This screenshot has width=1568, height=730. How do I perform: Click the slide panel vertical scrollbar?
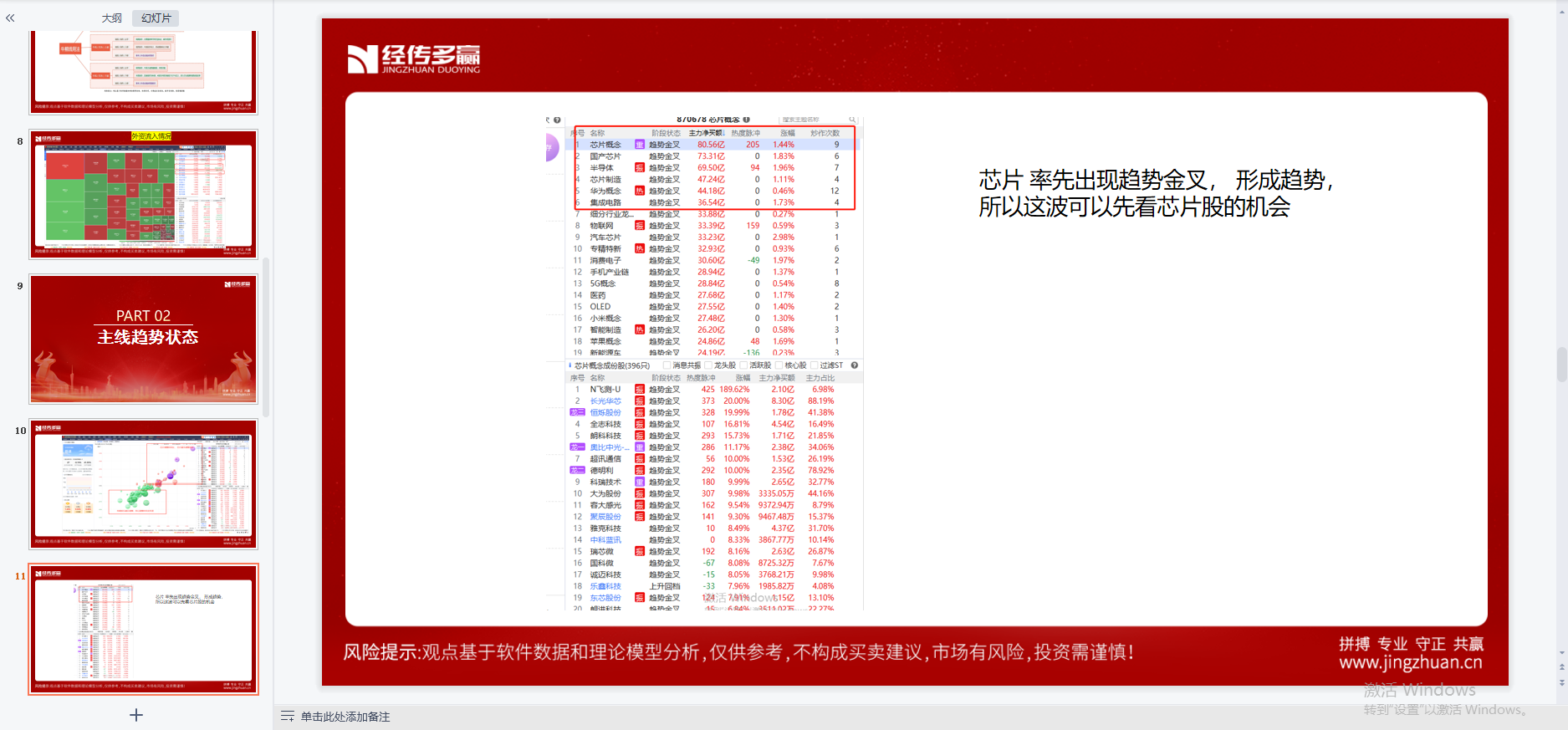[266, 337]
